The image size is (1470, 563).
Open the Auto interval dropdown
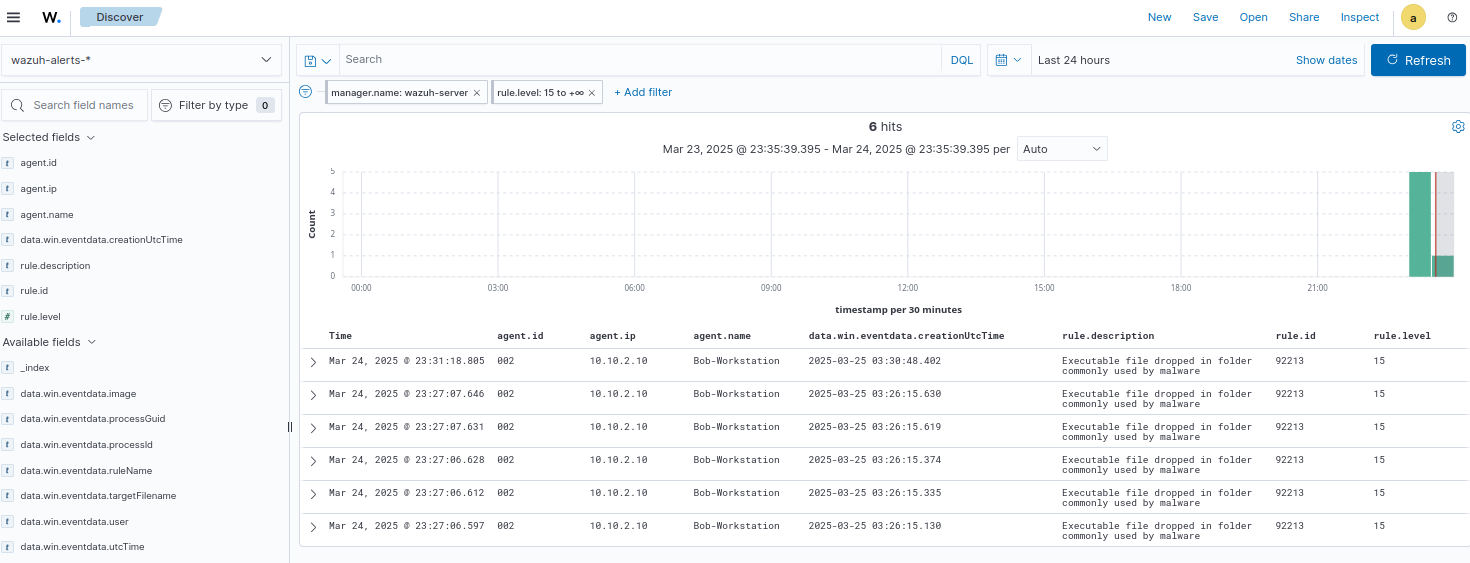point(1062,149)
